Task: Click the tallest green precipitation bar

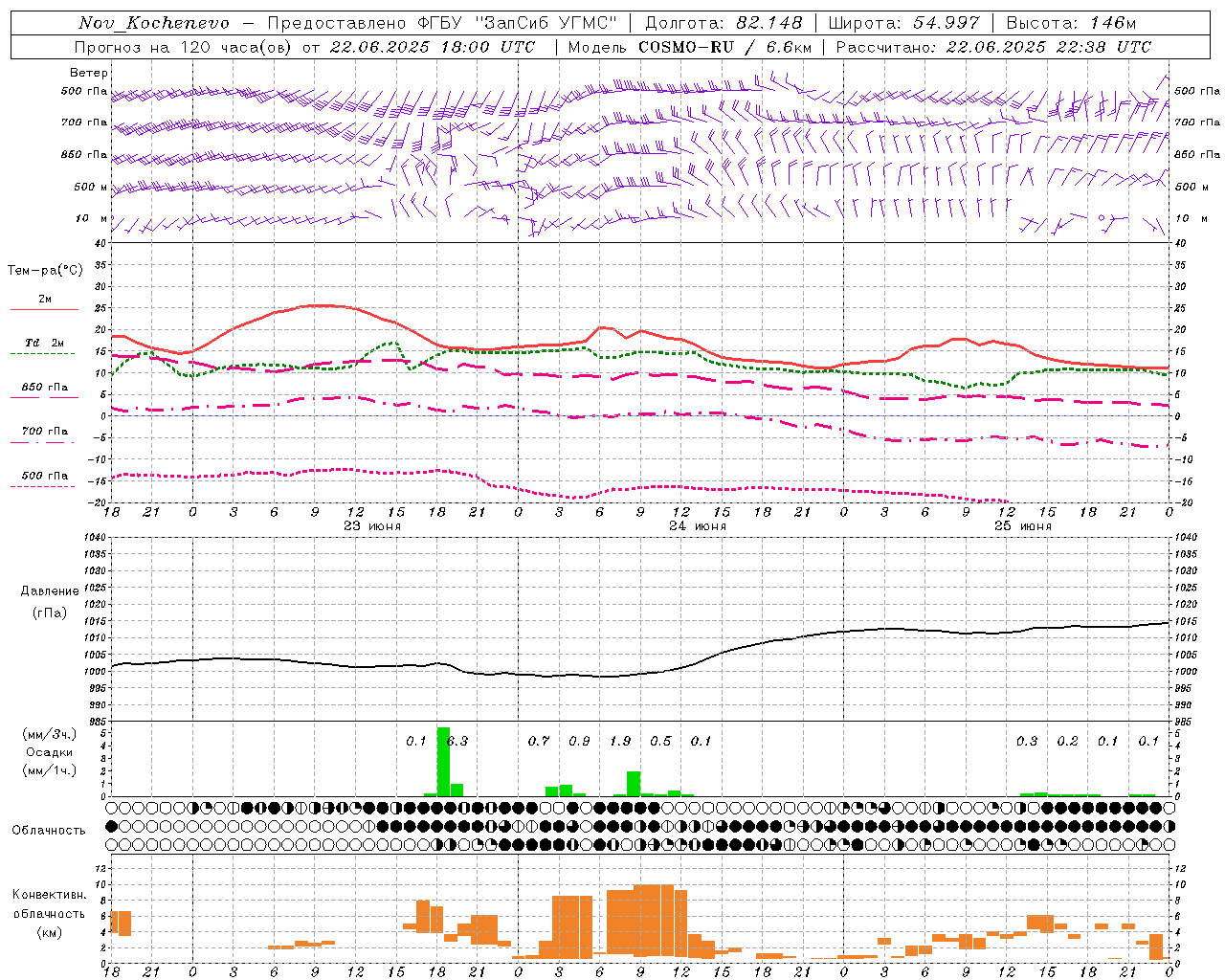Action: click(x=443, y=762)
